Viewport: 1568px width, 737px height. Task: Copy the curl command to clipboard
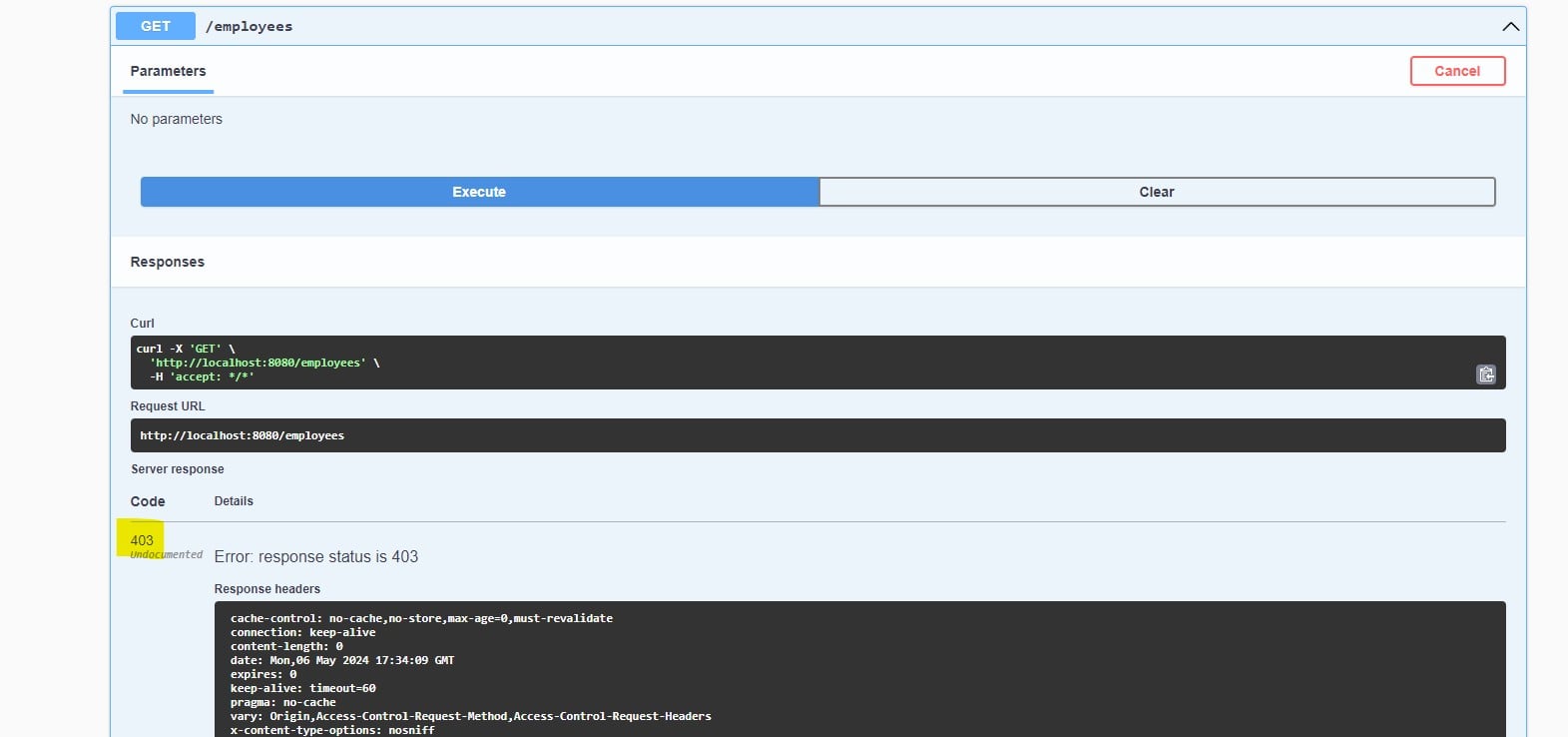[1486, 374]
